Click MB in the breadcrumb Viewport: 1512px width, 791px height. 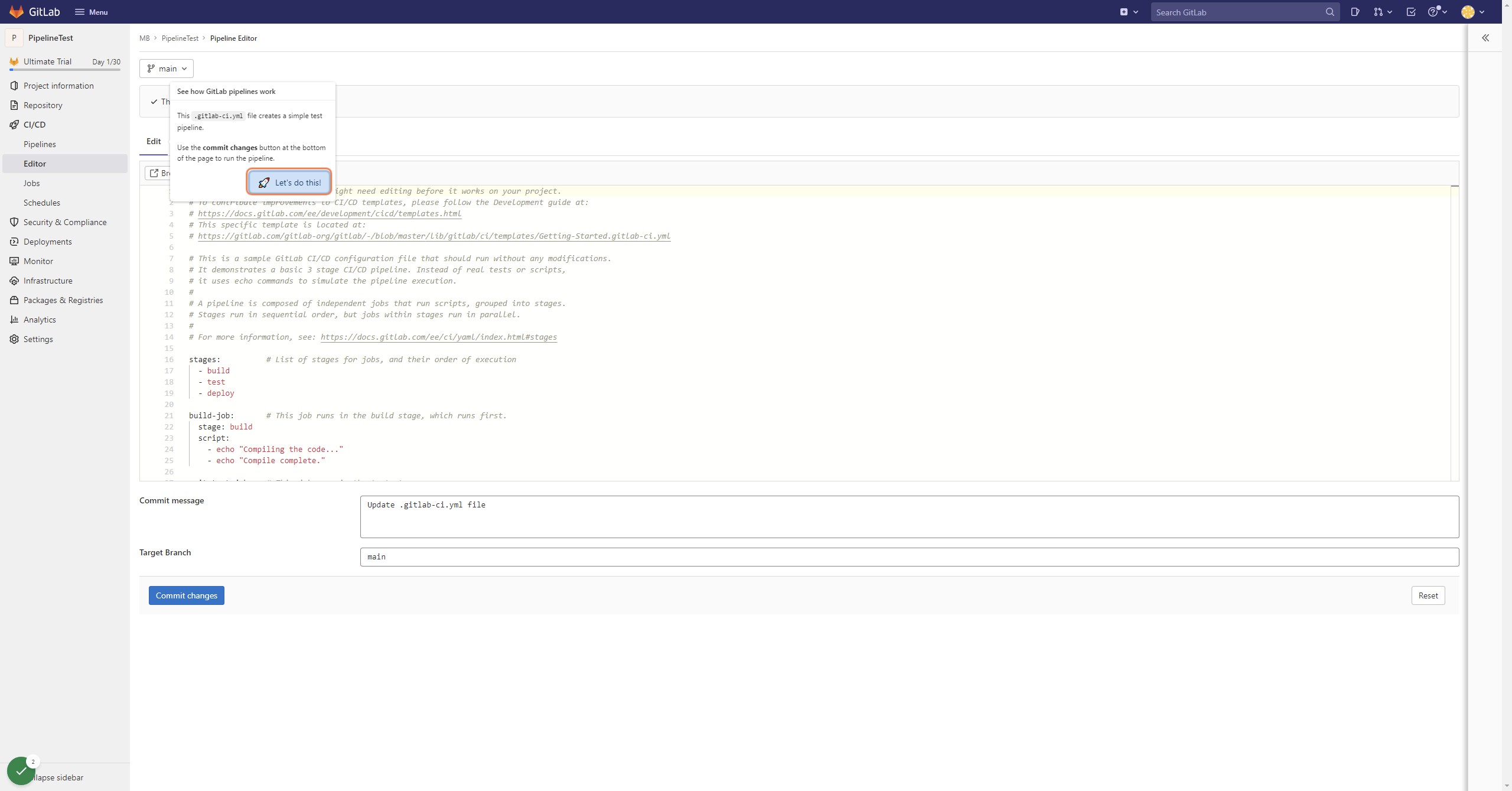click(x=145, y=38)
